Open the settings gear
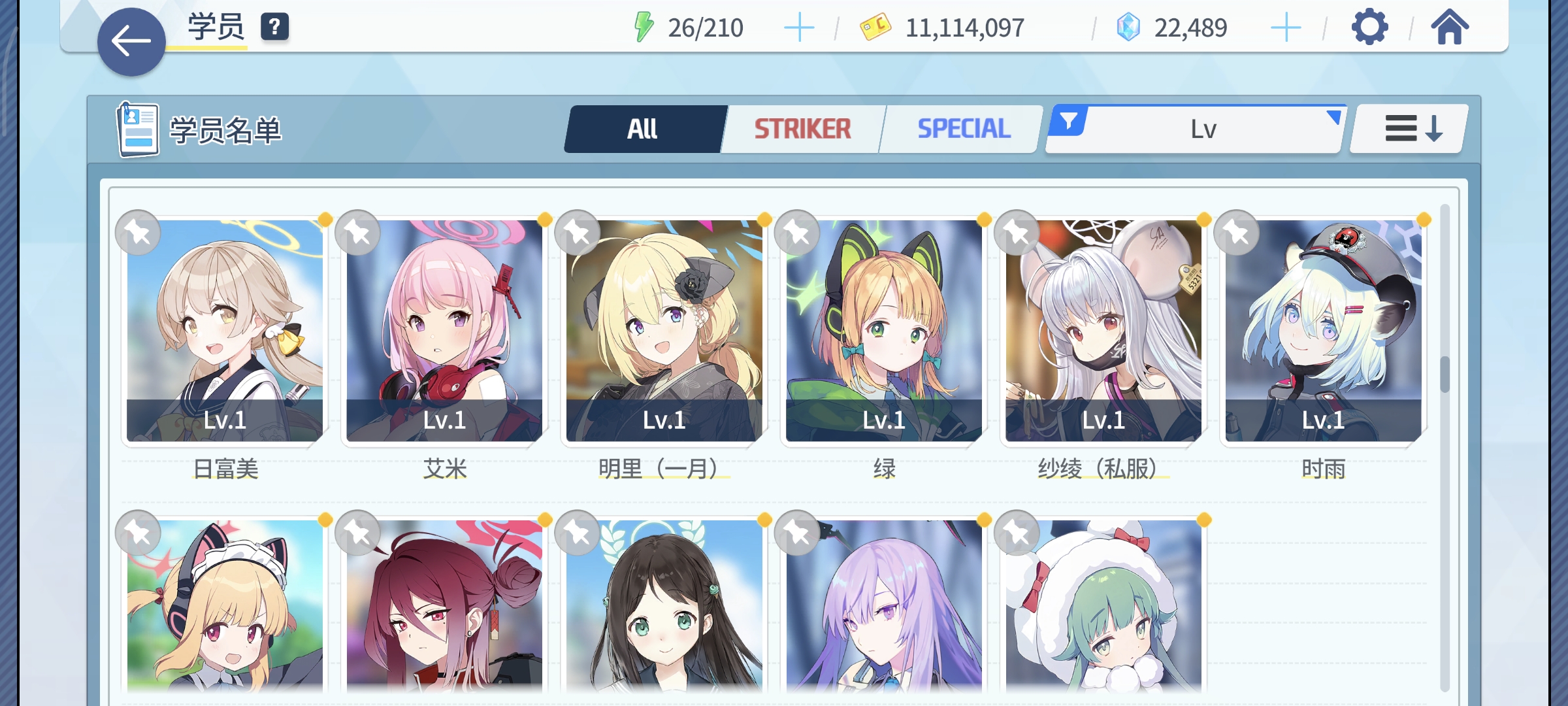This screenshot has width=1568, height=706. [x=1369, y=27]
